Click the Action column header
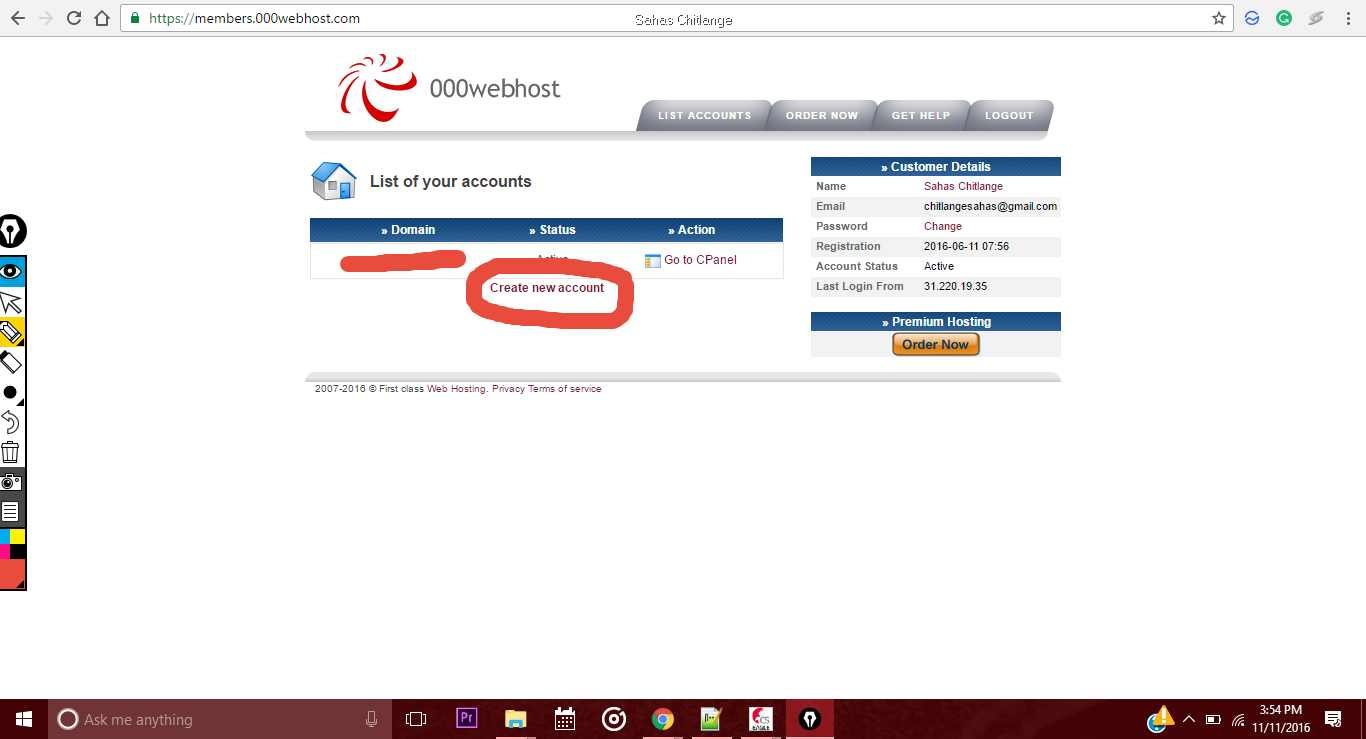1366x739 pixels. tap(692, 230)
